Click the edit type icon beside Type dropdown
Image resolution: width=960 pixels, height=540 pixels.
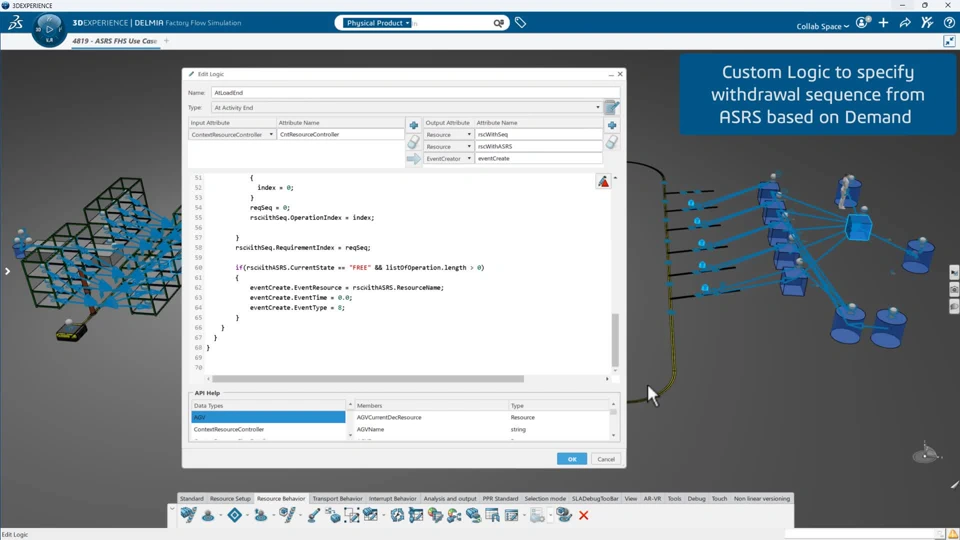[612, 108]
